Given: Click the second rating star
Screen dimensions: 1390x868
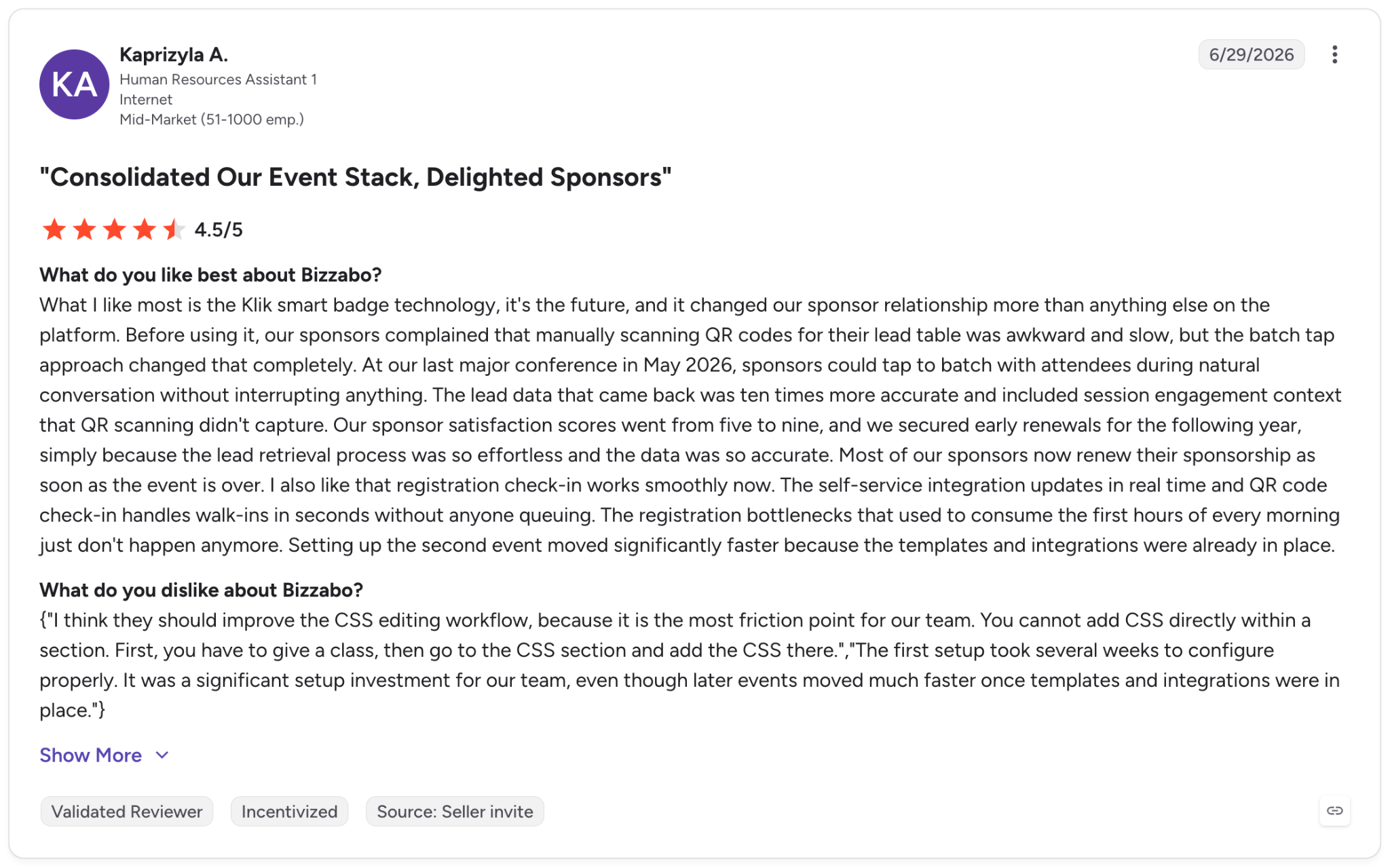Looking at the screenshot, I should pyautogui.click(x=84, y=229).
